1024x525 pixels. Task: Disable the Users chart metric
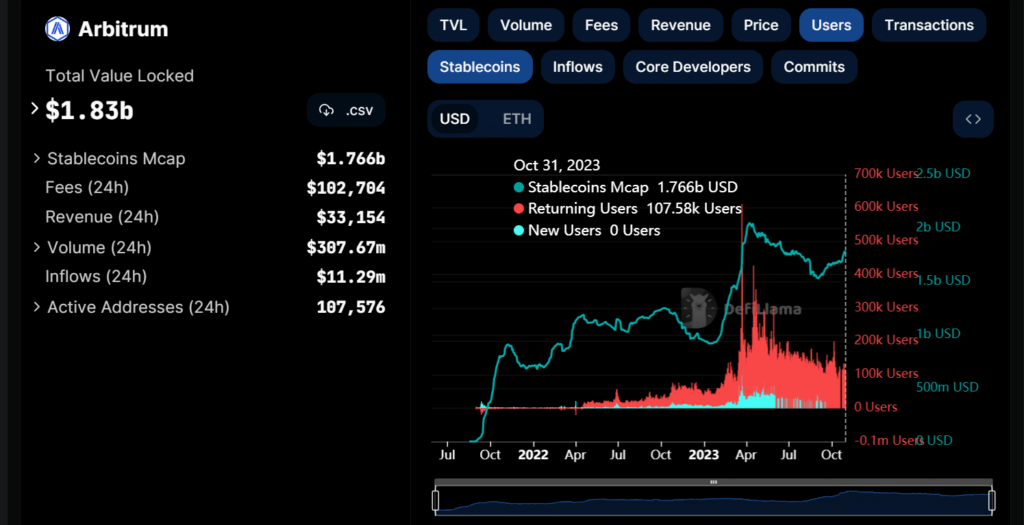pos(831,25)
